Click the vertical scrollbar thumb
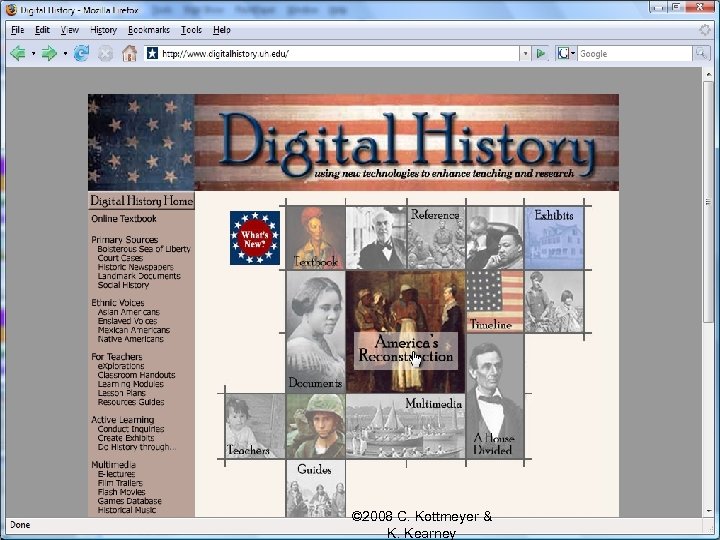Viewport: 720px width, 540px height. [x=708, y=202]
